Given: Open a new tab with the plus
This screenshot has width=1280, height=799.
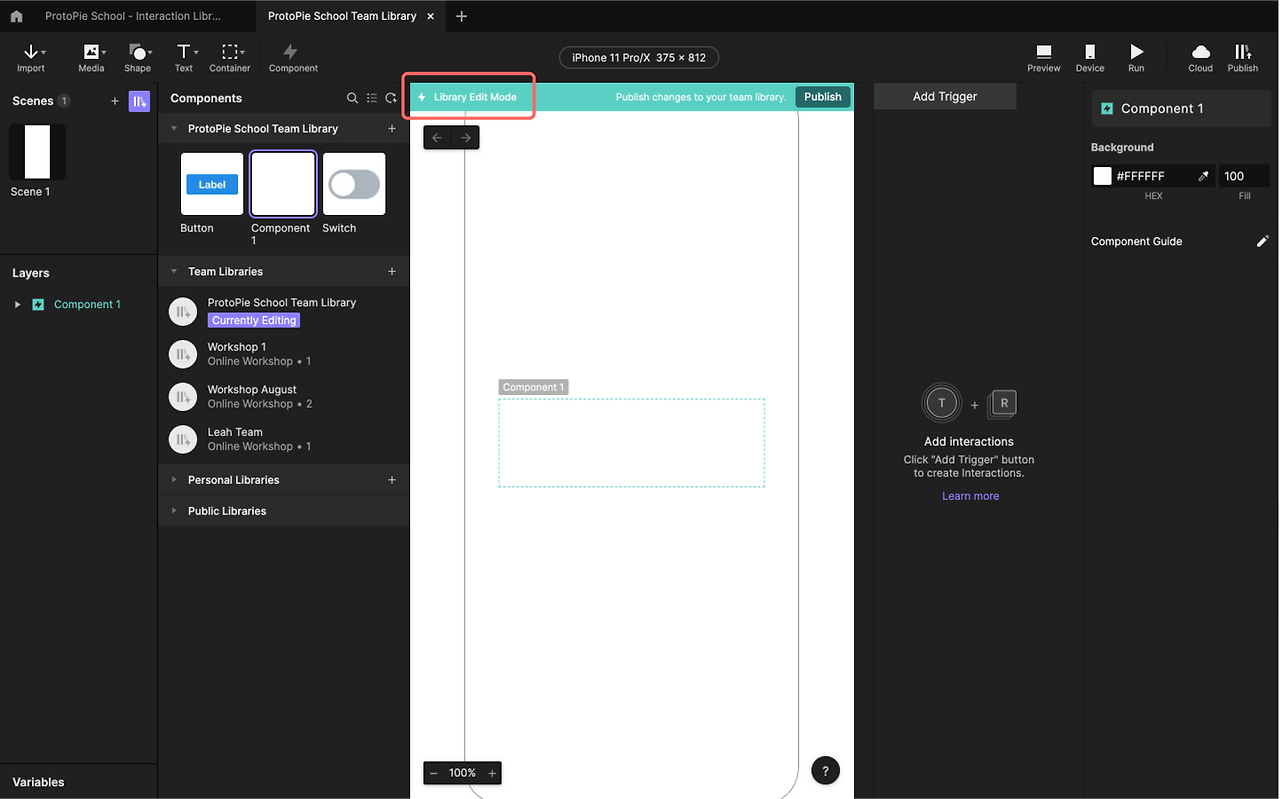Looking at the screenshot, I should pos(461,16).
